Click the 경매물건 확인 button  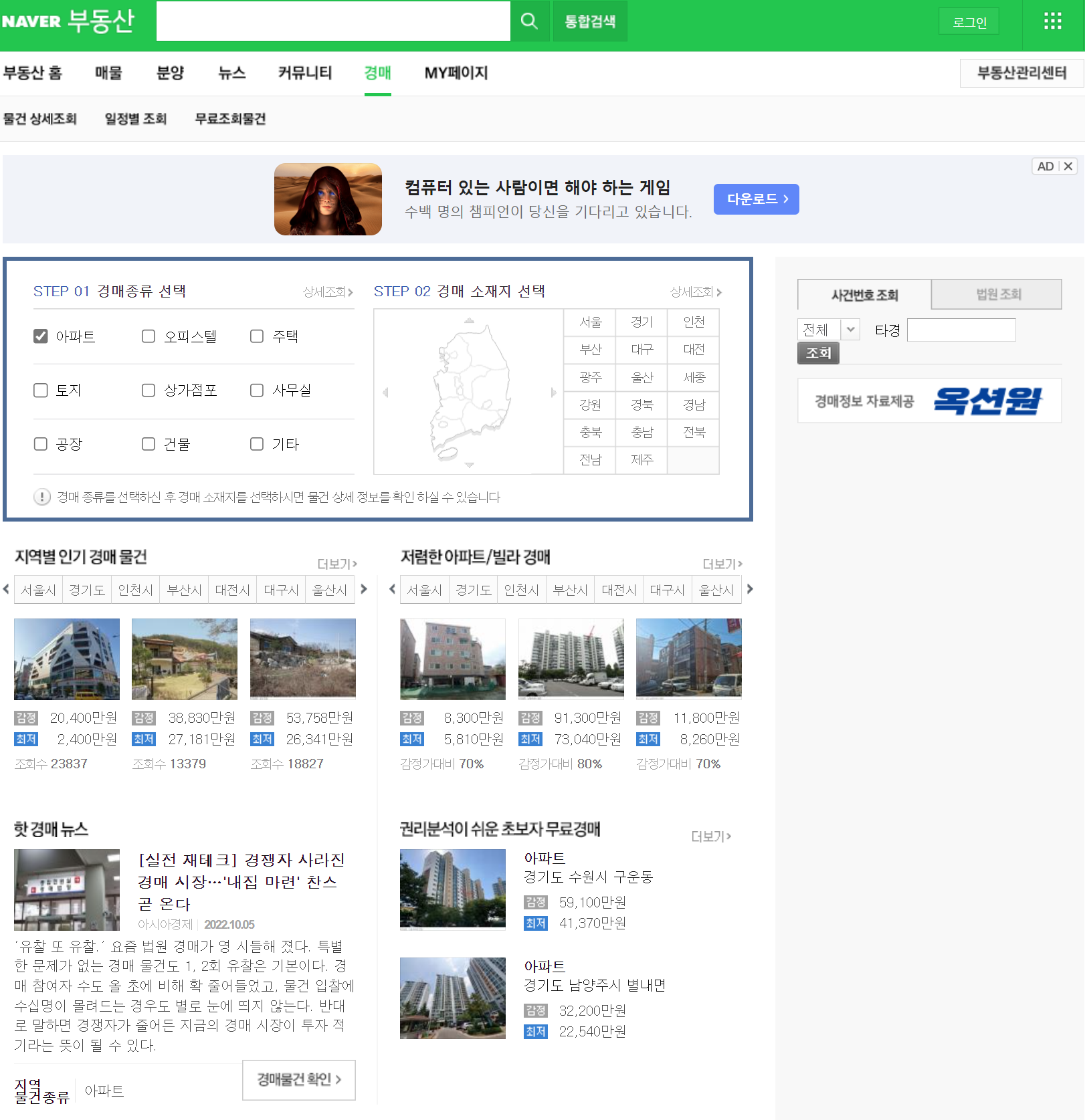pos(298,1079)
